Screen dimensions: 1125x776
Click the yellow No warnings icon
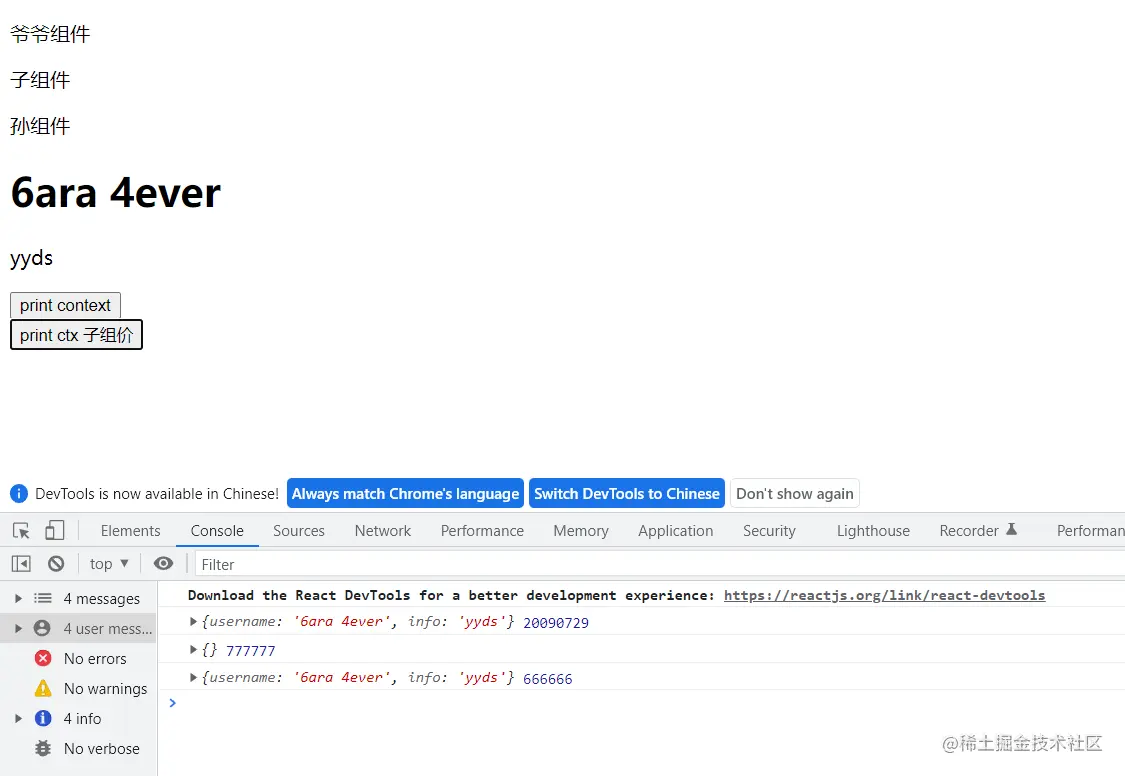[43, 689]
